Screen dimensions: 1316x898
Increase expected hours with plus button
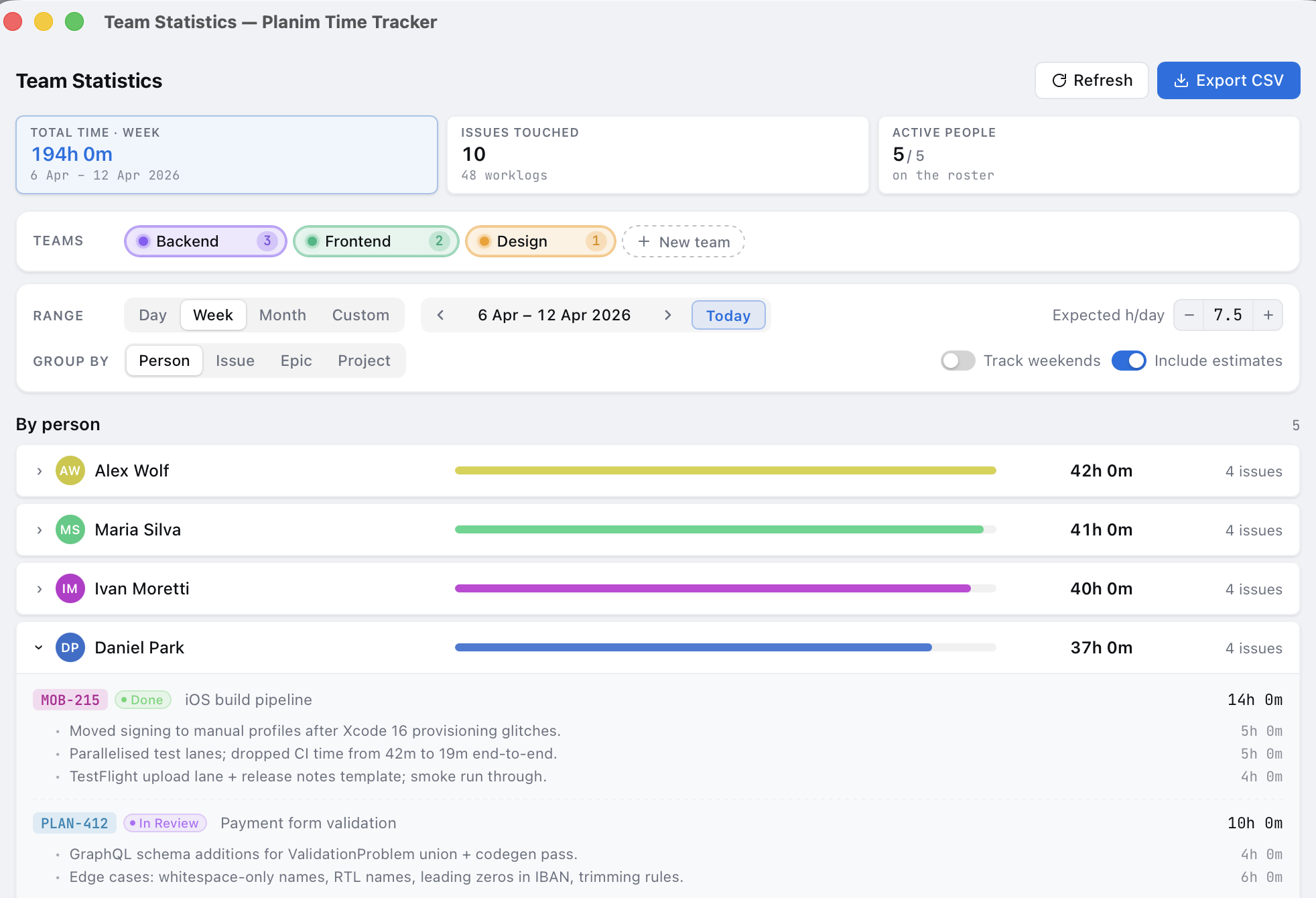coord(1268,315)
